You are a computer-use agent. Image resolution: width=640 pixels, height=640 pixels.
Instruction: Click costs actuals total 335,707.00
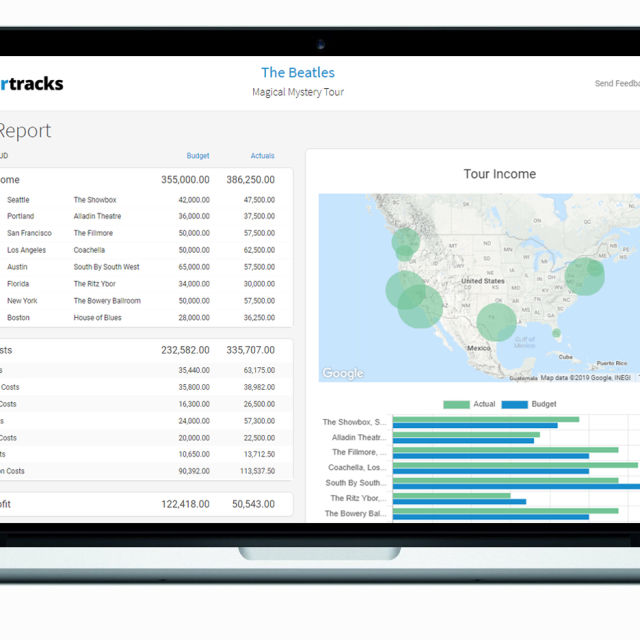pos(251,350)
